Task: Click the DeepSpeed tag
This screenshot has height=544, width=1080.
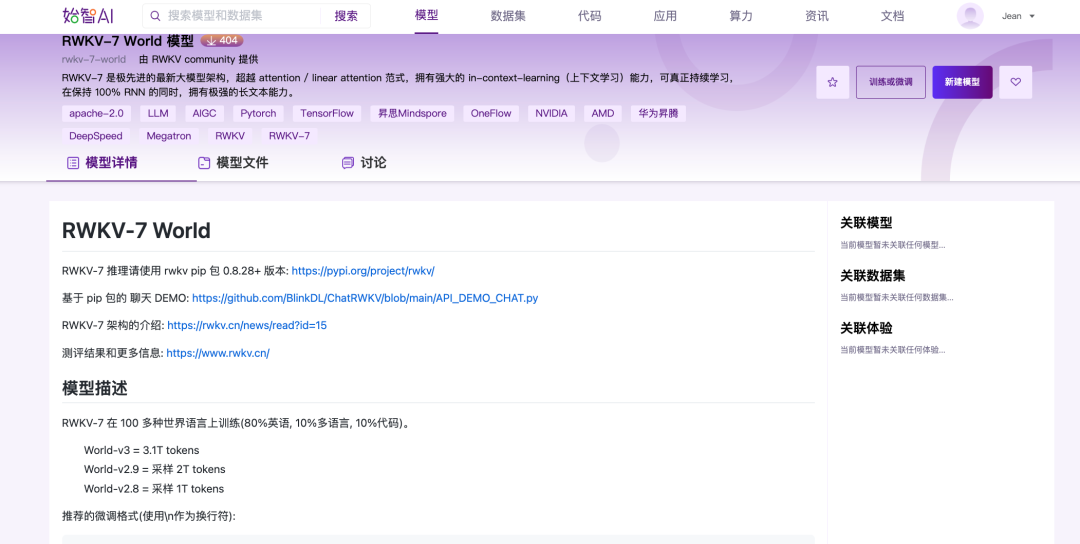Action: point(96,136)
